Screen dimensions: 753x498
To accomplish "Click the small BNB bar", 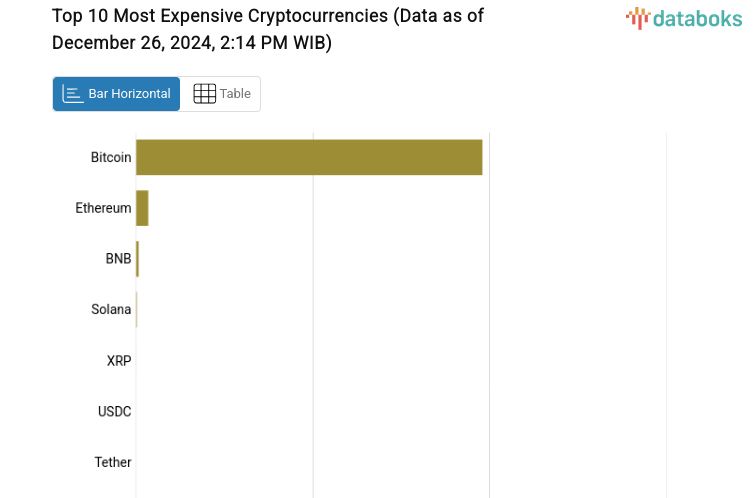I will [137, 259].
